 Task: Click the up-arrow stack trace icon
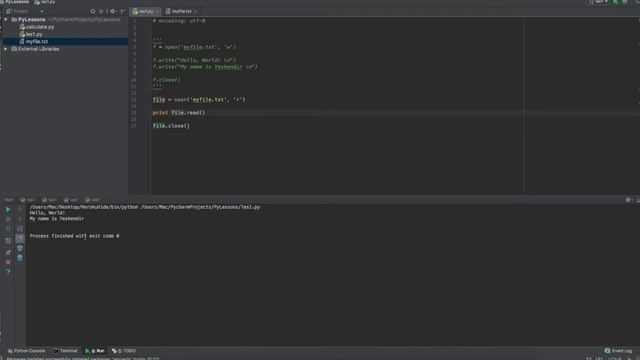tap(20, 209)
